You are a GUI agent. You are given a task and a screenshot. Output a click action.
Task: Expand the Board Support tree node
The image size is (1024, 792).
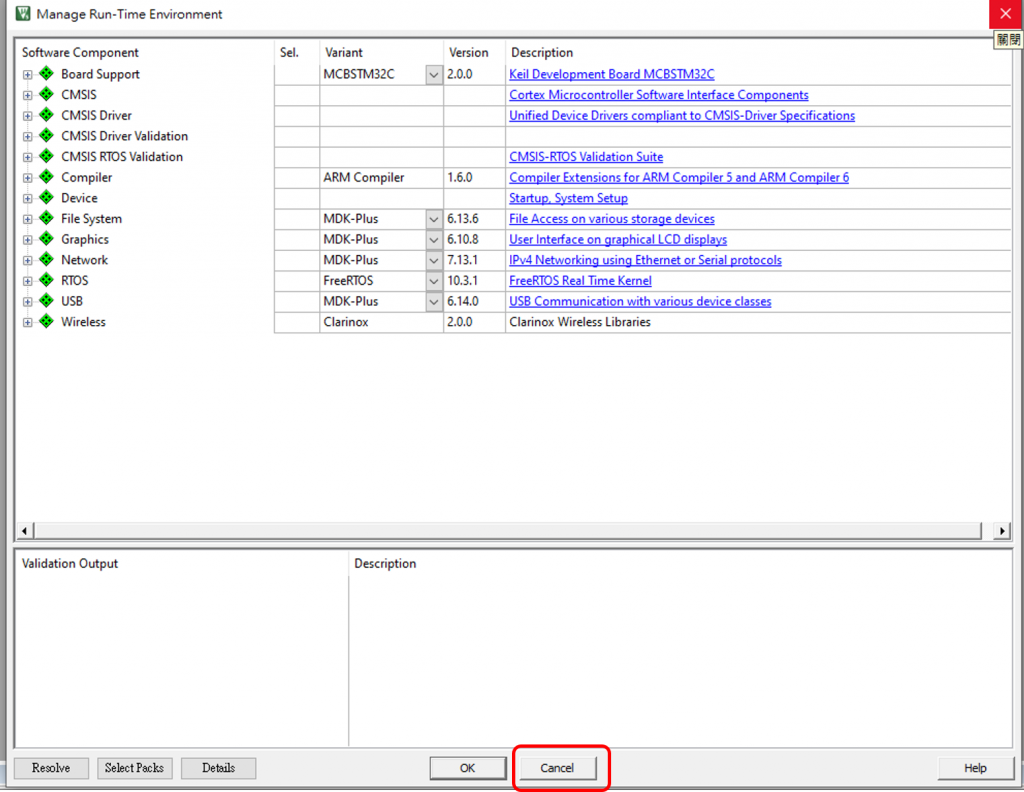[x=27, y=74]
